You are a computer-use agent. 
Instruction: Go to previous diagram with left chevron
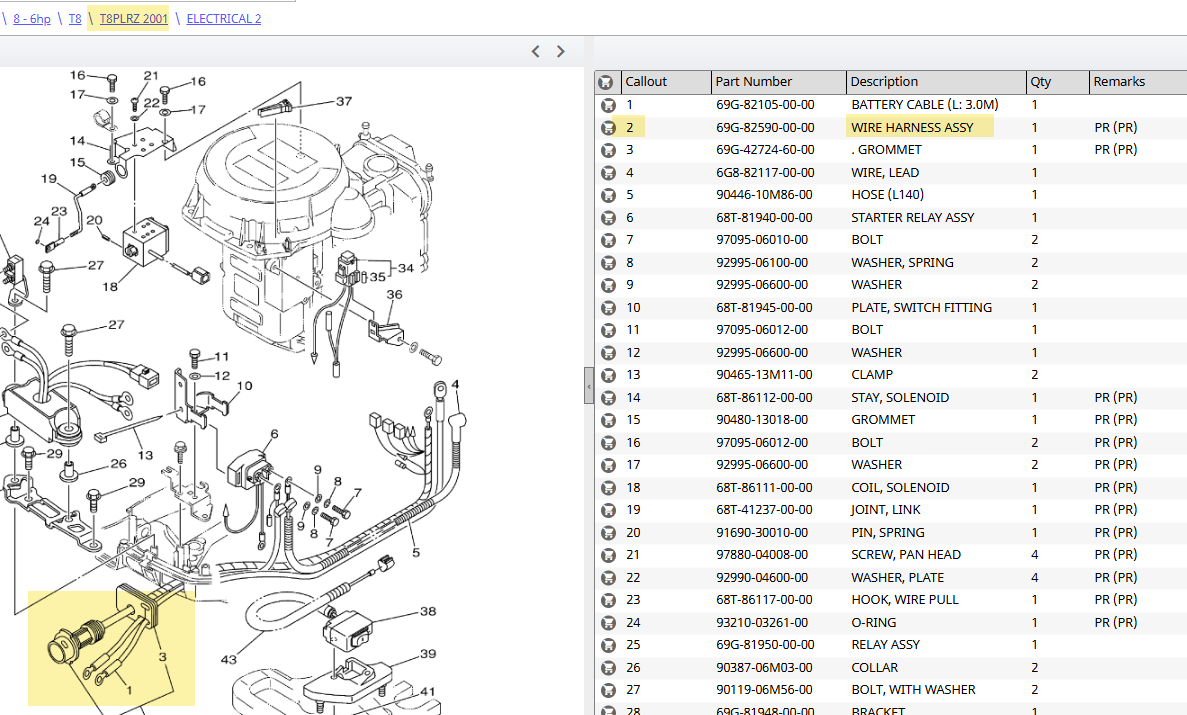coord(536,52)
